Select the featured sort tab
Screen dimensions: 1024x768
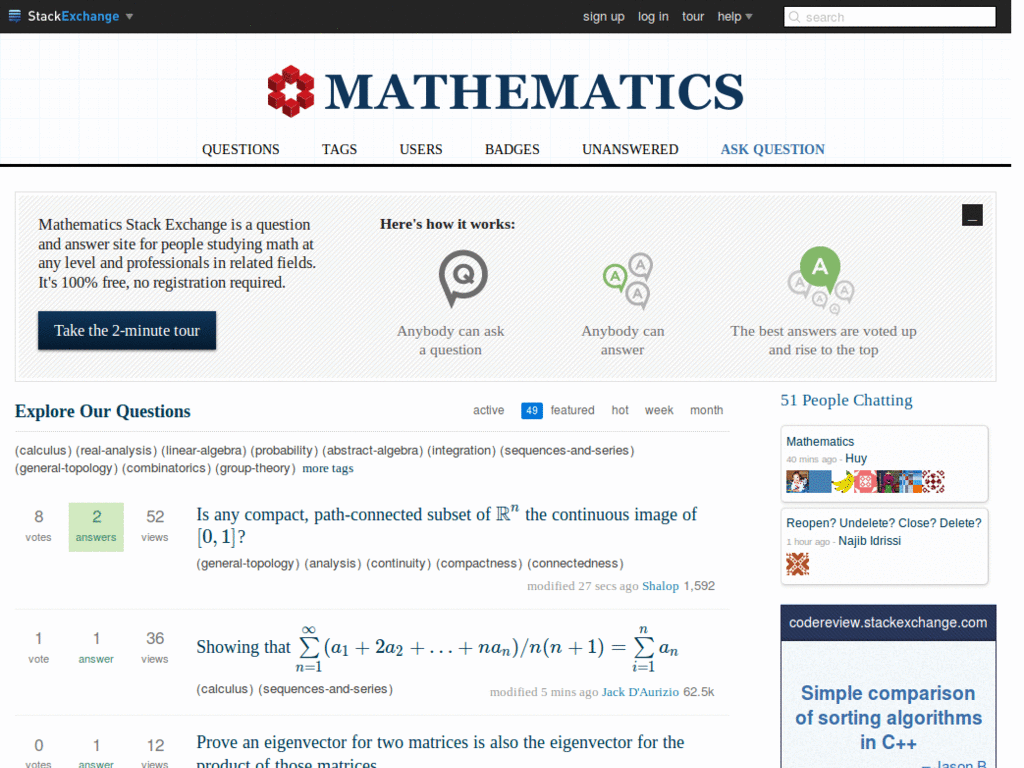pos(572,410)
